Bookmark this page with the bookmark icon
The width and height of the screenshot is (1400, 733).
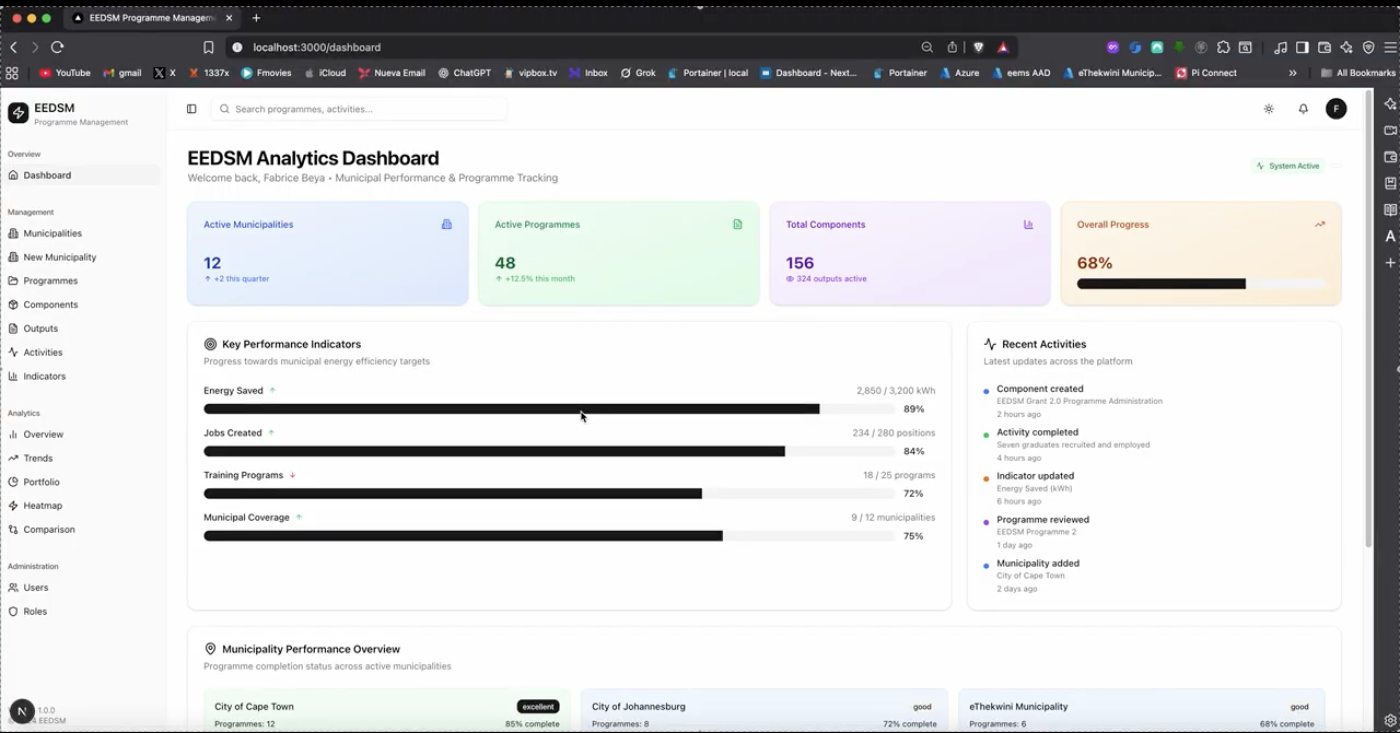(208, 47)
